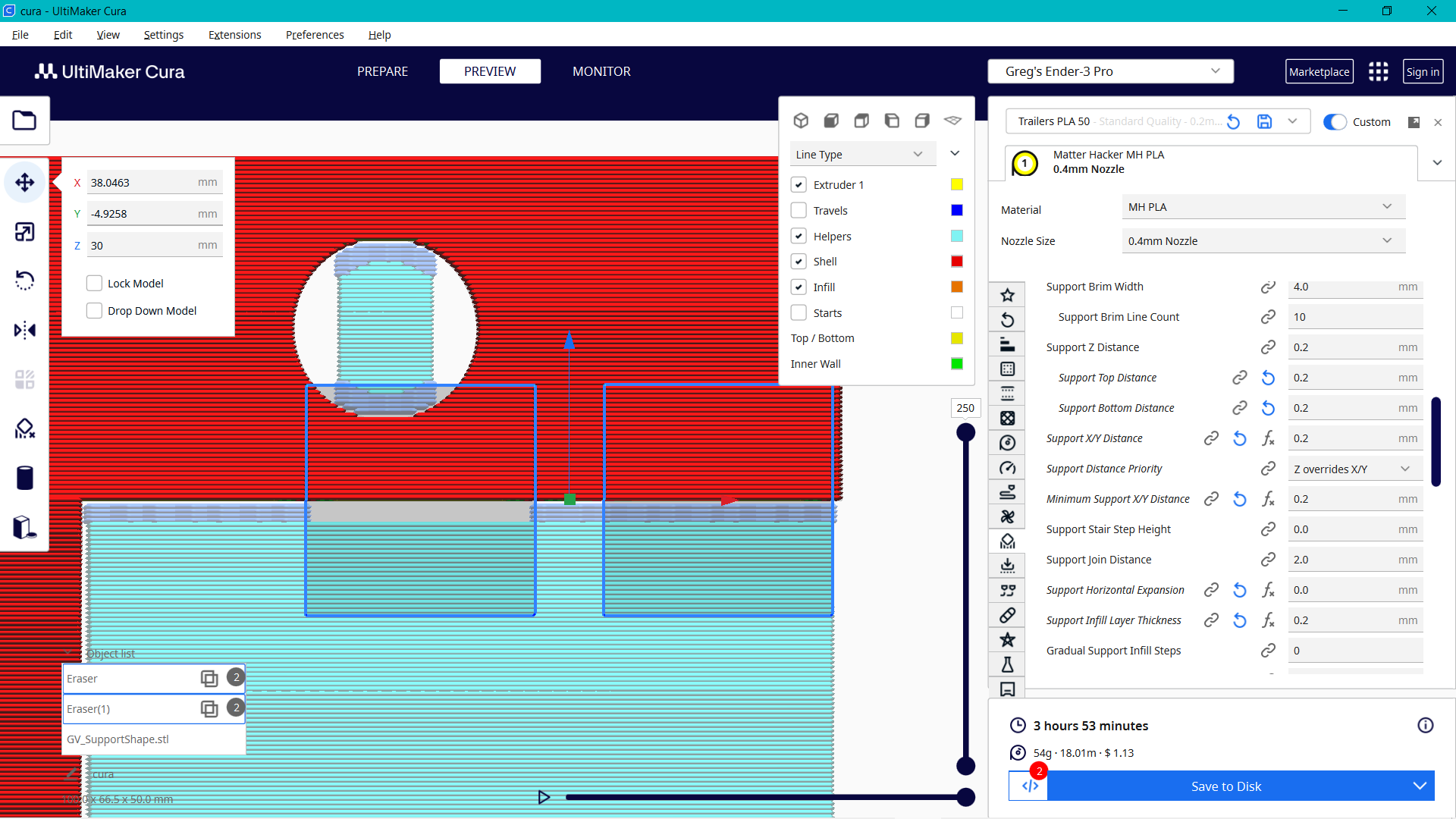Switch to the PREPARE tab

382,71
